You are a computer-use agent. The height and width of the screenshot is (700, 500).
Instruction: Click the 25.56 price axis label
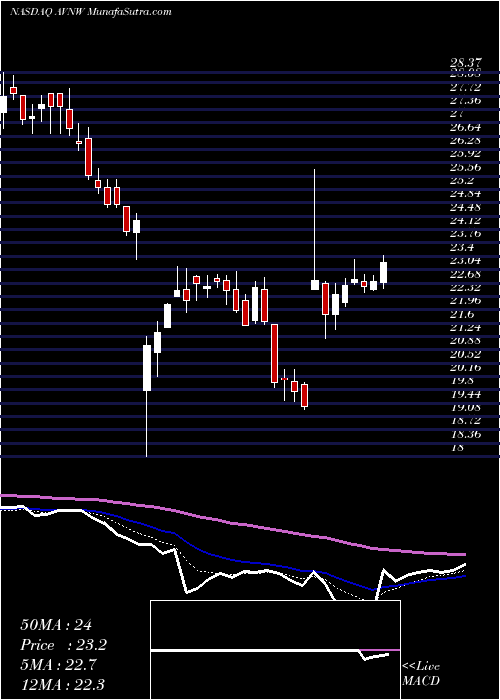pos(465,167)
